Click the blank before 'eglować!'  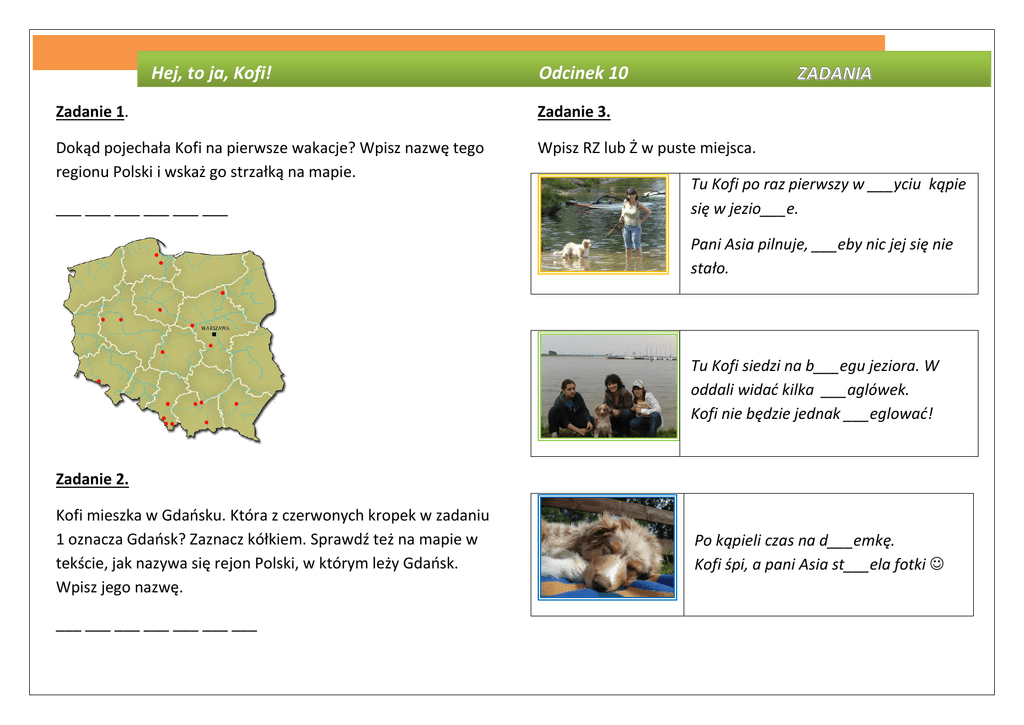856,414
